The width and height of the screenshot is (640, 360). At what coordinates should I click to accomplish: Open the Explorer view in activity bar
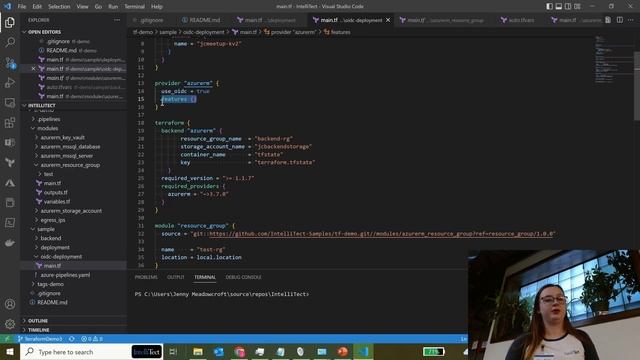click(x=10, y=22)
